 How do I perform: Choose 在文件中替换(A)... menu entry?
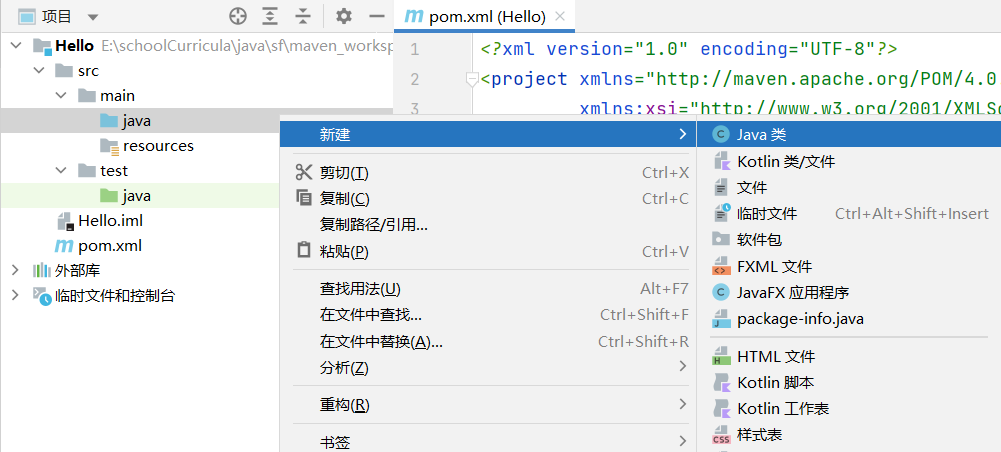pyautogui.click(x=488, y=342)
